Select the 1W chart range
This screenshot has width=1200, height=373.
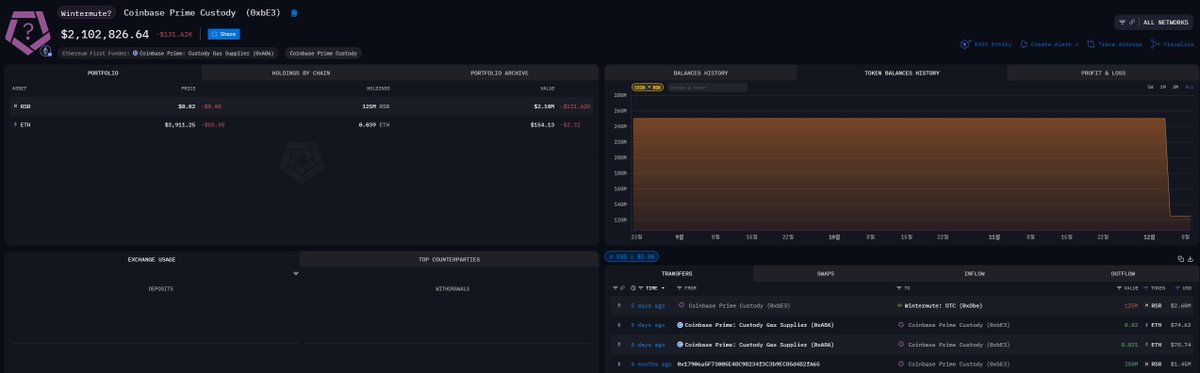(1150, 87)
